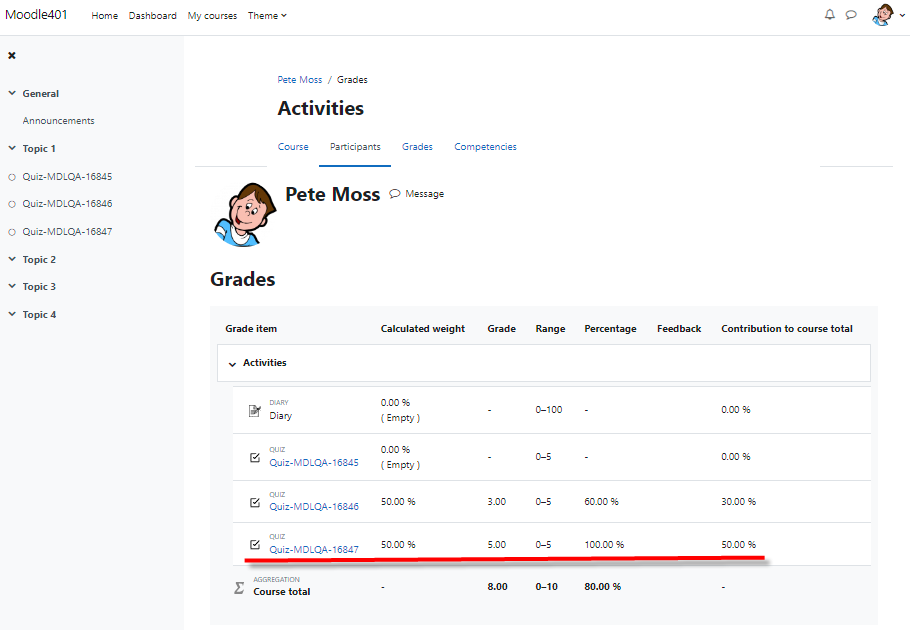910x630 pixels.
Task: Click Pete Moss profile picture
Action: pyautogui.click(x=245, y=215)
